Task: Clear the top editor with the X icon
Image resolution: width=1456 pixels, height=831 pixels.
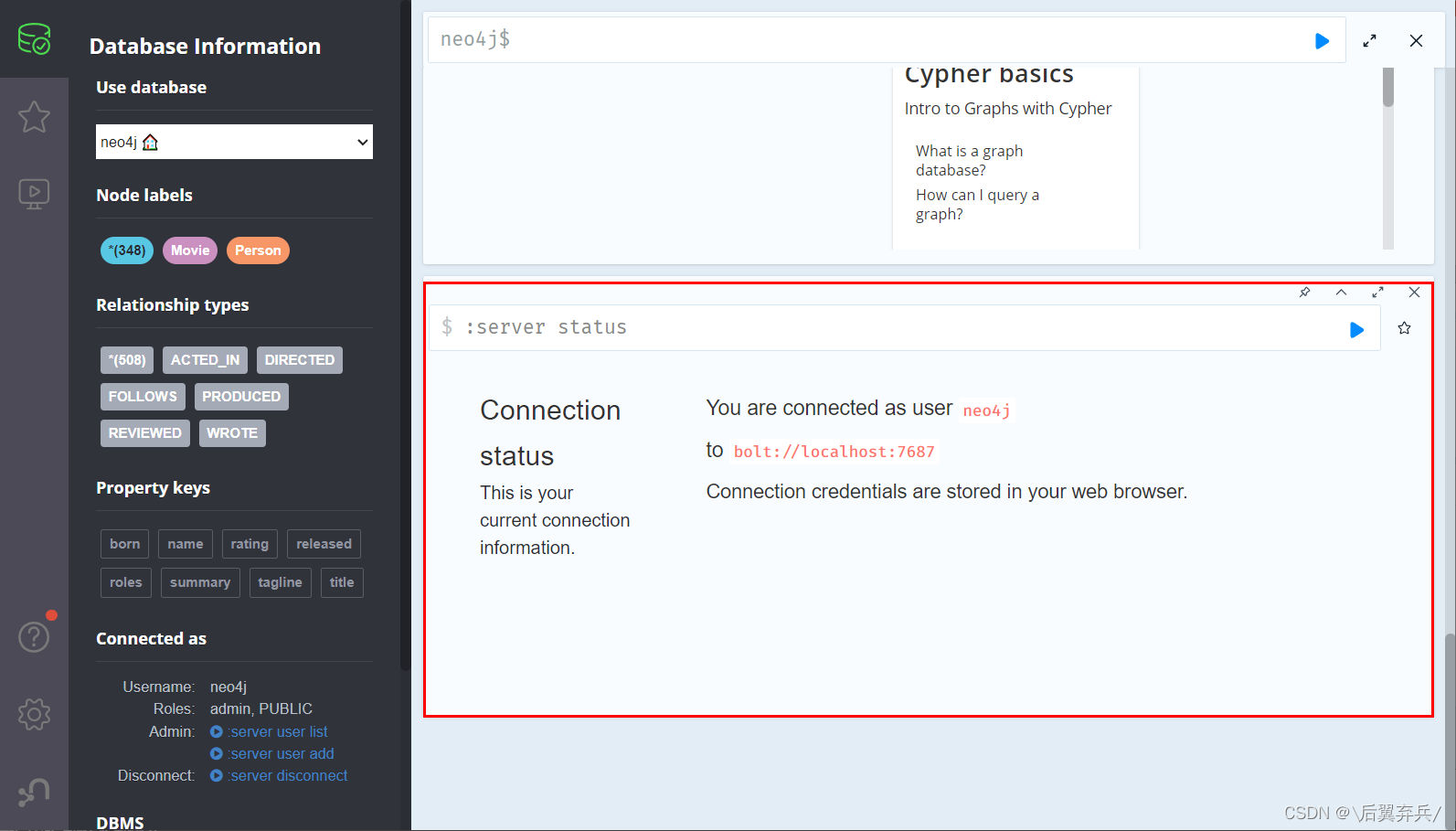Action: click(1416, 40)
